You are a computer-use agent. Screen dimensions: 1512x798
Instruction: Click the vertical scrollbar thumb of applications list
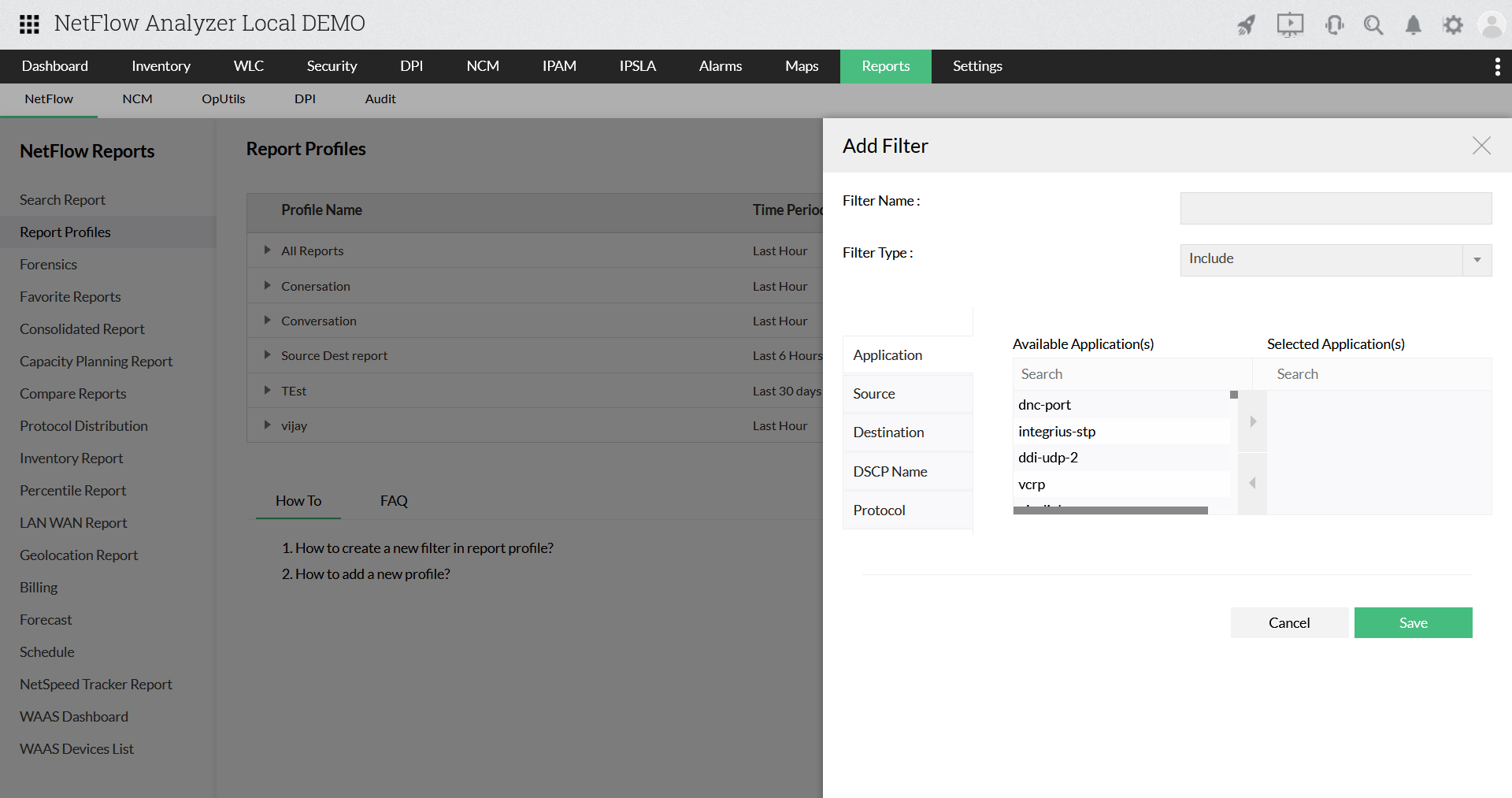coord(1234,395)
